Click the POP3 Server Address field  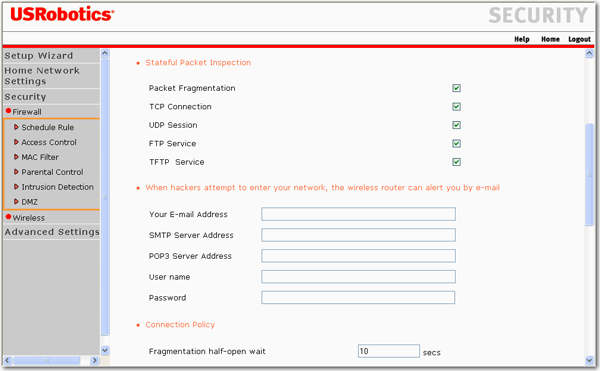[x=358, y=256]
